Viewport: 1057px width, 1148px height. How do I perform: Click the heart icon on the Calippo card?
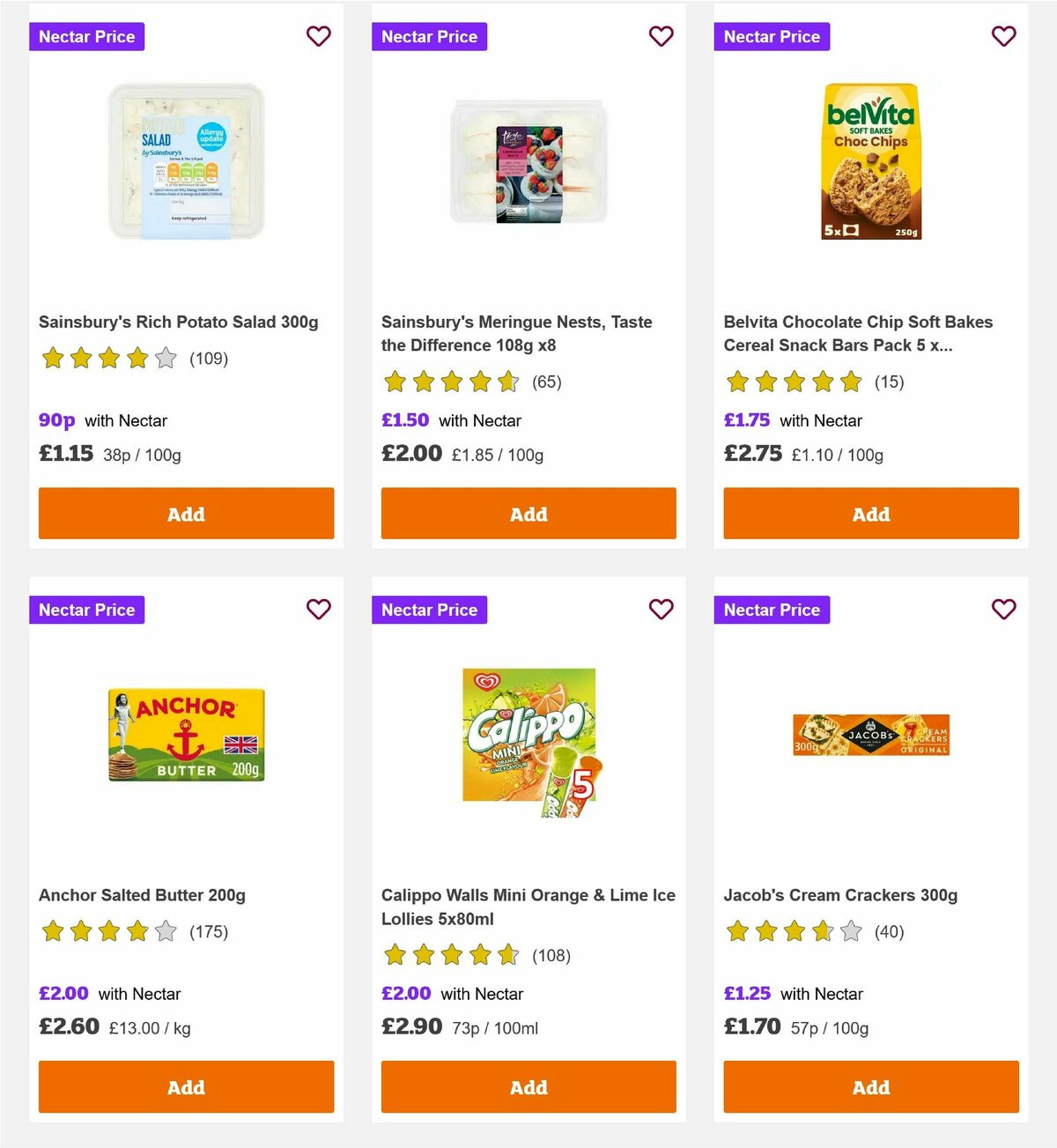[x=662, y=609]
